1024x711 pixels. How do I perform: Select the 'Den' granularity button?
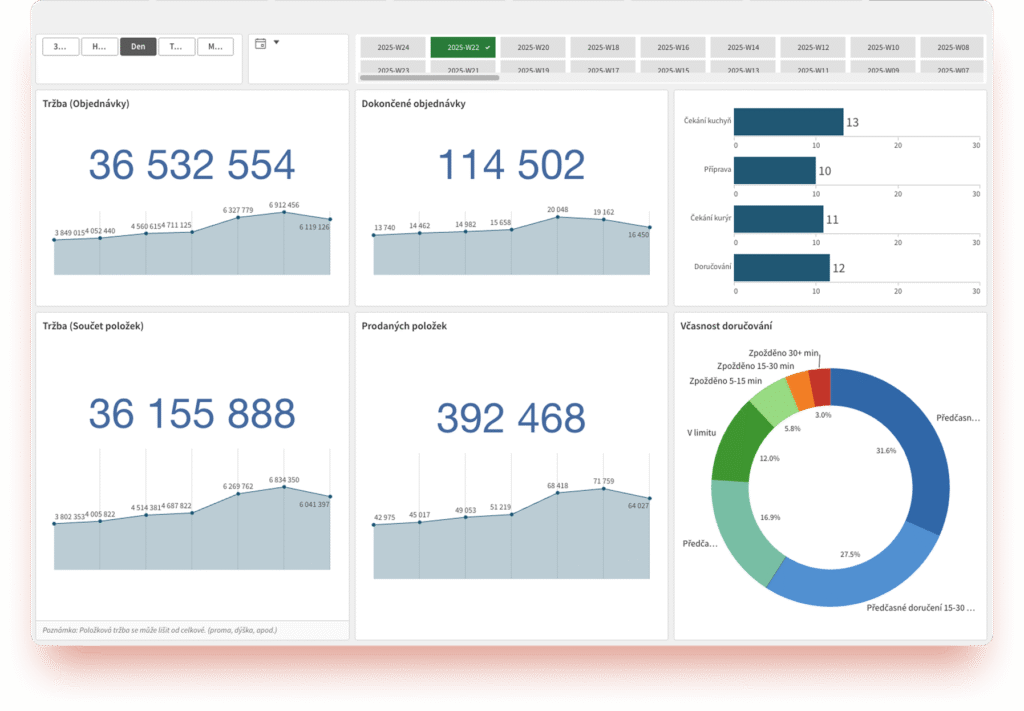(138, 46)
